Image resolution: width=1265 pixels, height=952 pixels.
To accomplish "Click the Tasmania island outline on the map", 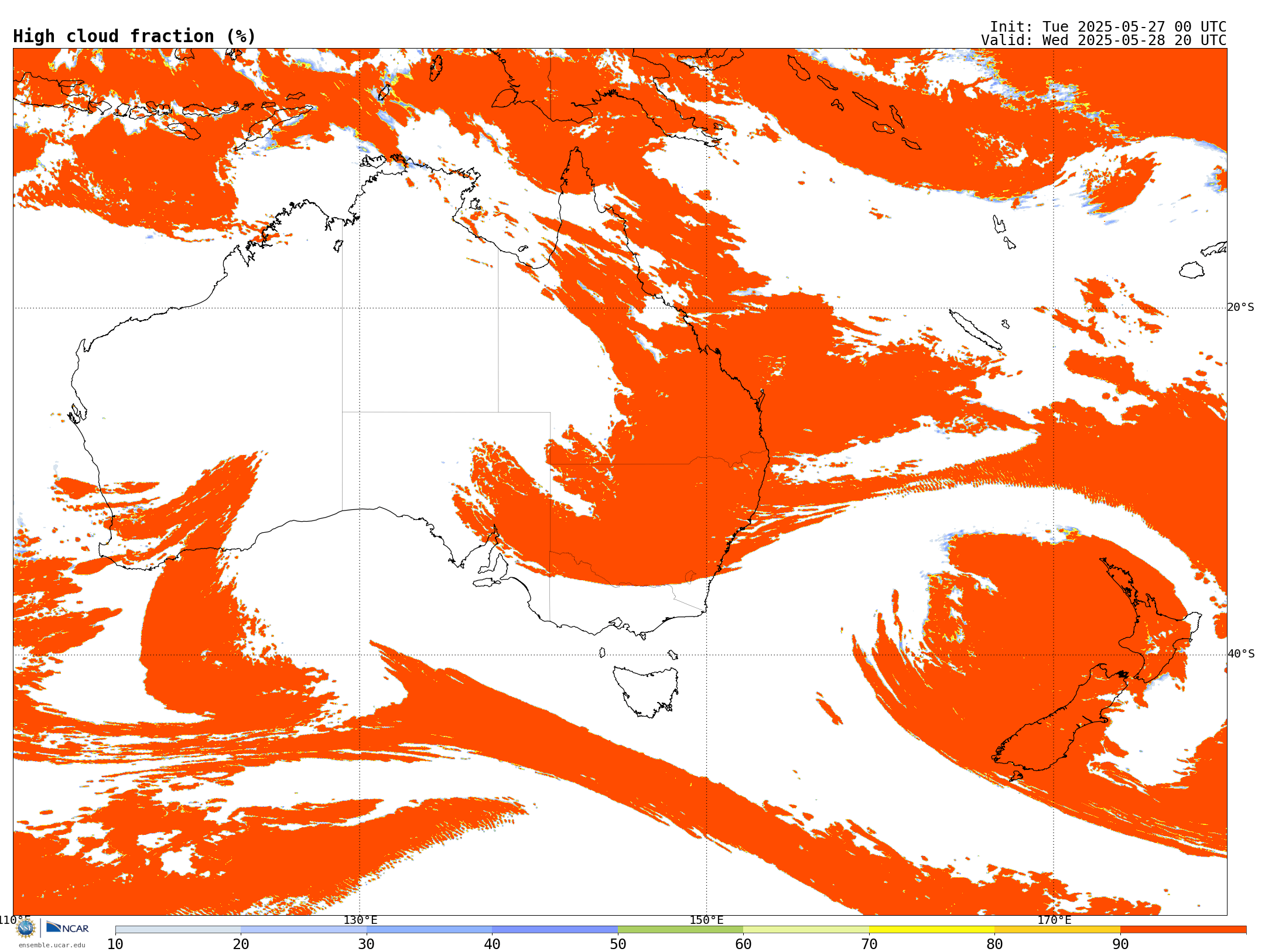I will 645,691.
